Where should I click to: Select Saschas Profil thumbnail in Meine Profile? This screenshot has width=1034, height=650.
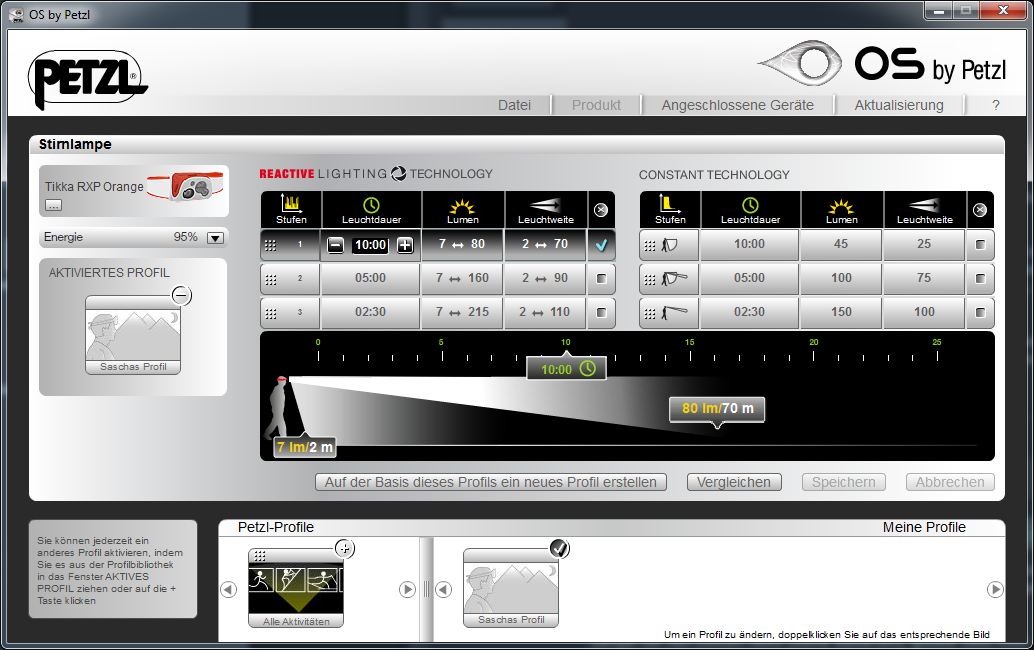(x=510, y=588)
